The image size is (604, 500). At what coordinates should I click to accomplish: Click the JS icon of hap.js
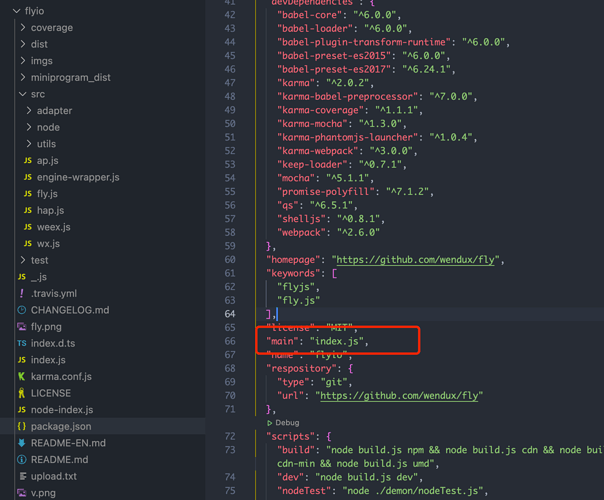tap(28, 210)
